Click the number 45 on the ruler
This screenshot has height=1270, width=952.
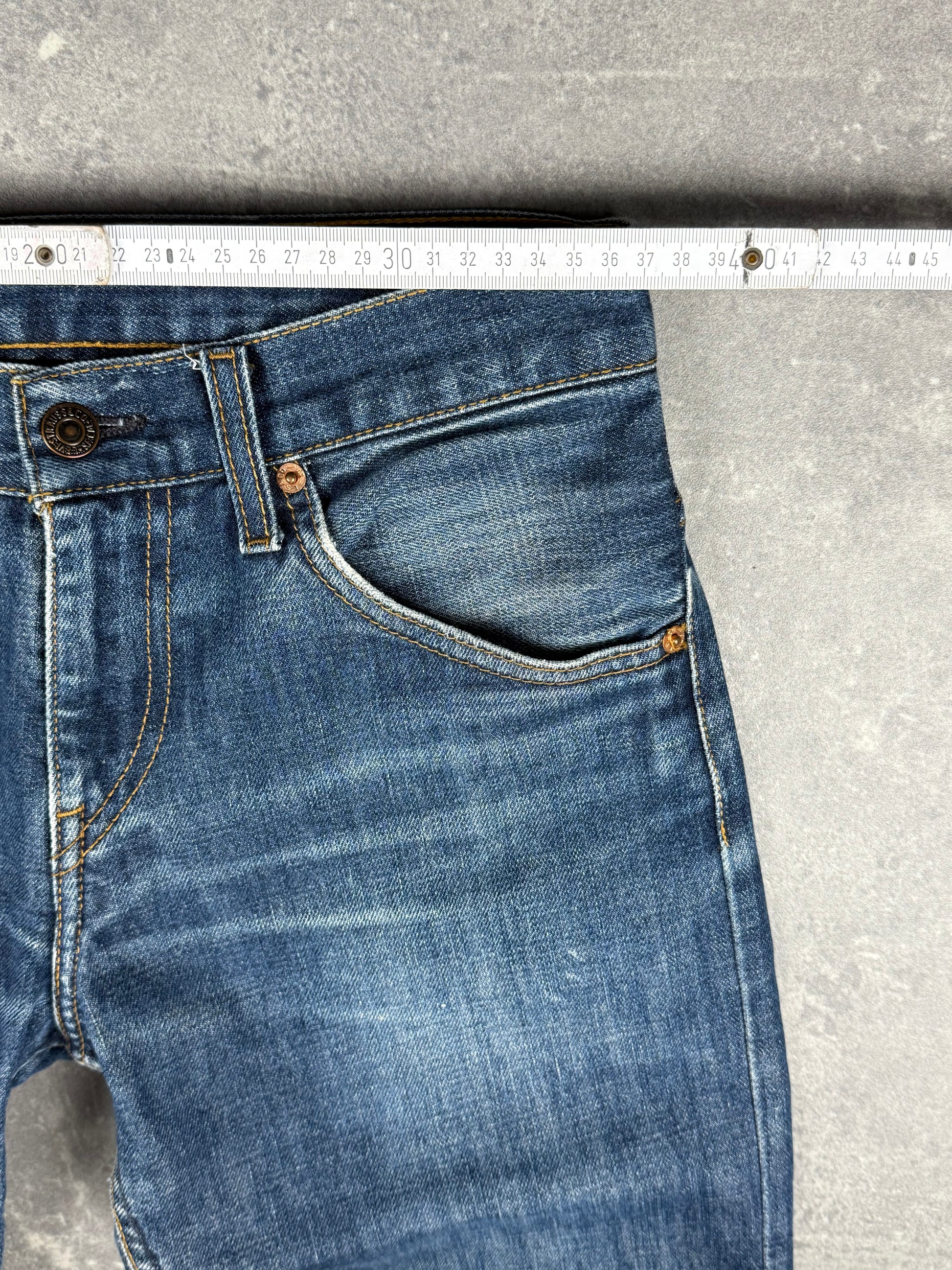click(x=931, y=259)
